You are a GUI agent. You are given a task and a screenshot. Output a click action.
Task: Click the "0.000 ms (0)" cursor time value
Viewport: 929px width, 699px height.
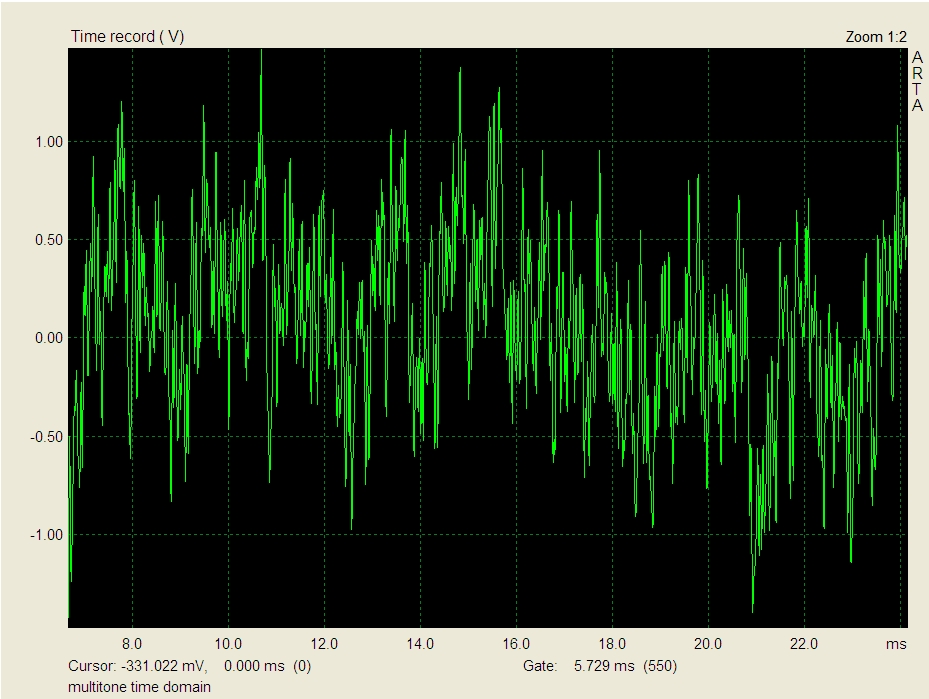click(x=267, y=666)
